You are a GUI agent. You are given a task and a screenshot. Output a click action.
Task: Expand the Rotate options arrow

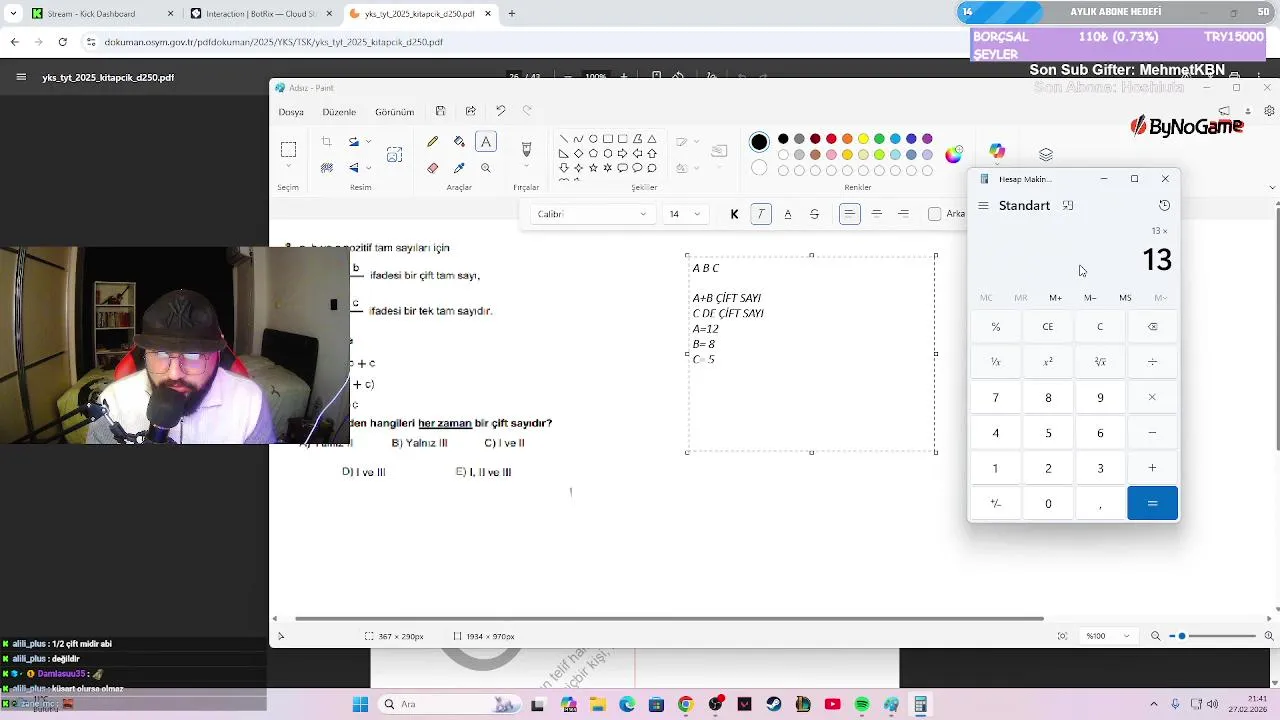[368, 142]
